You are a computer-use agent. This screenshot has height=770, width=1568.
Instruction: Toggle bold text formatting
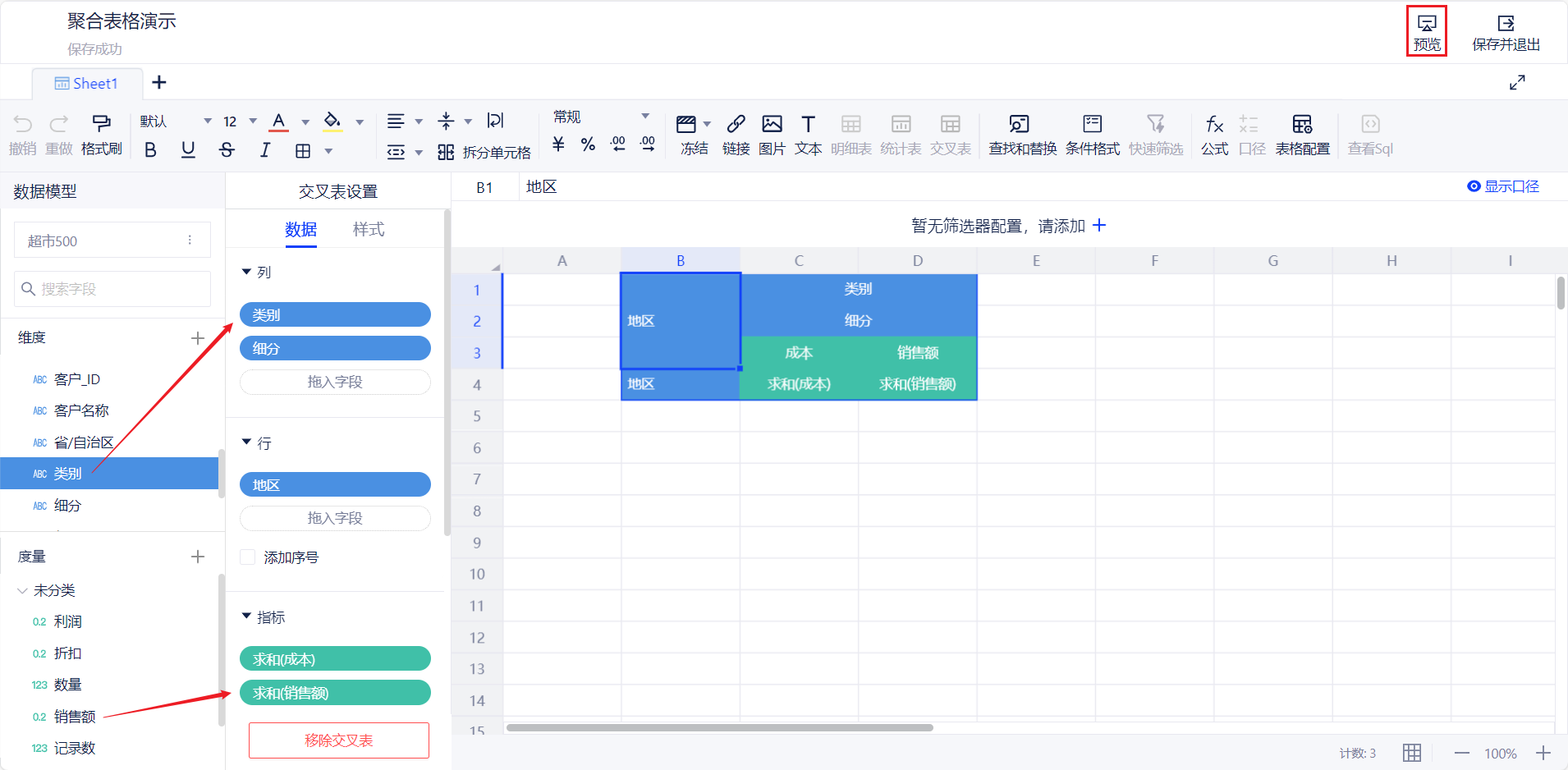(x=150, y=150)
